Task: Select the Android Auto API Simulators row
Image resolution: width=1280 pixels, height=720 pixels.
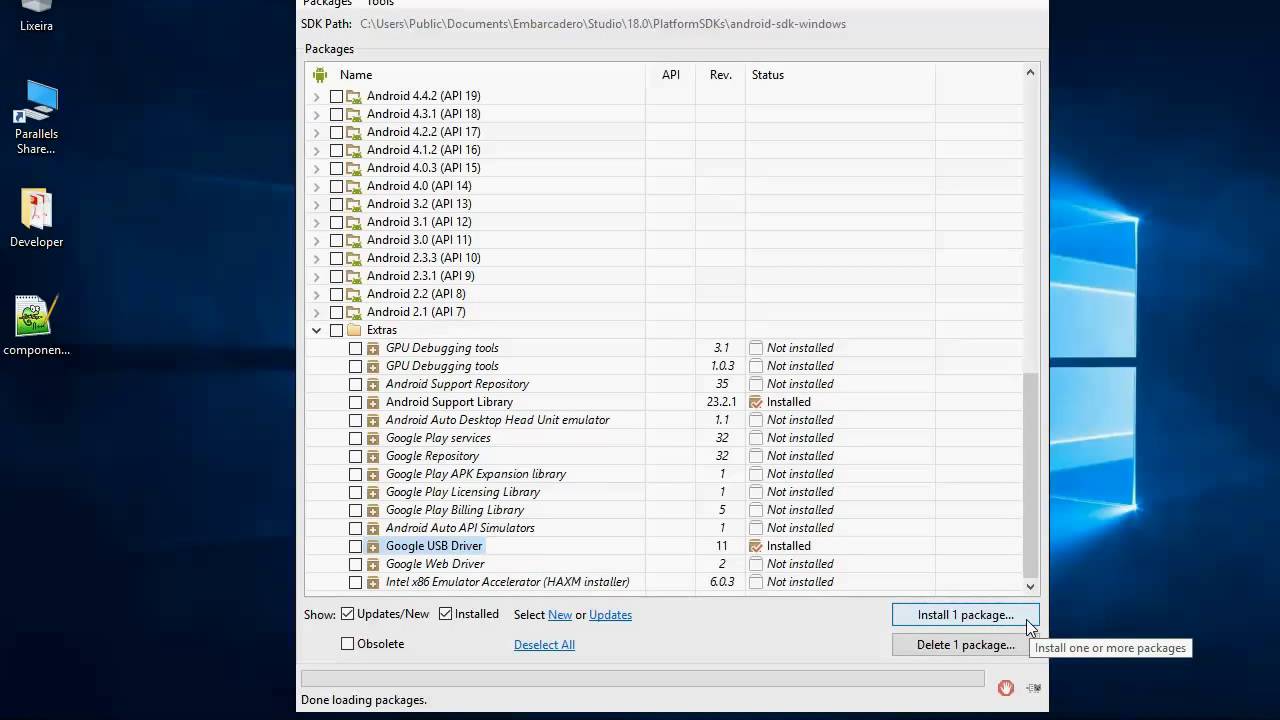Action: pos(664,528)
